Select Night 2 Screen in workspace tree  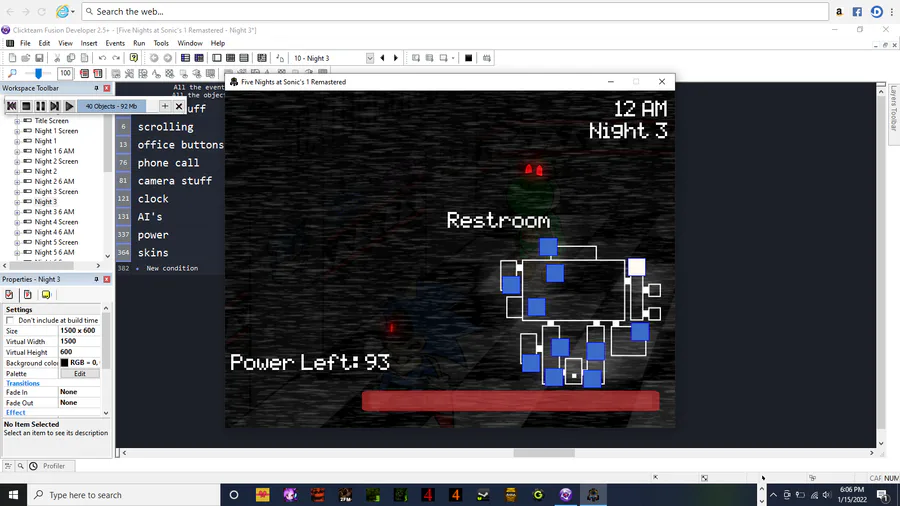click(56, 161)
